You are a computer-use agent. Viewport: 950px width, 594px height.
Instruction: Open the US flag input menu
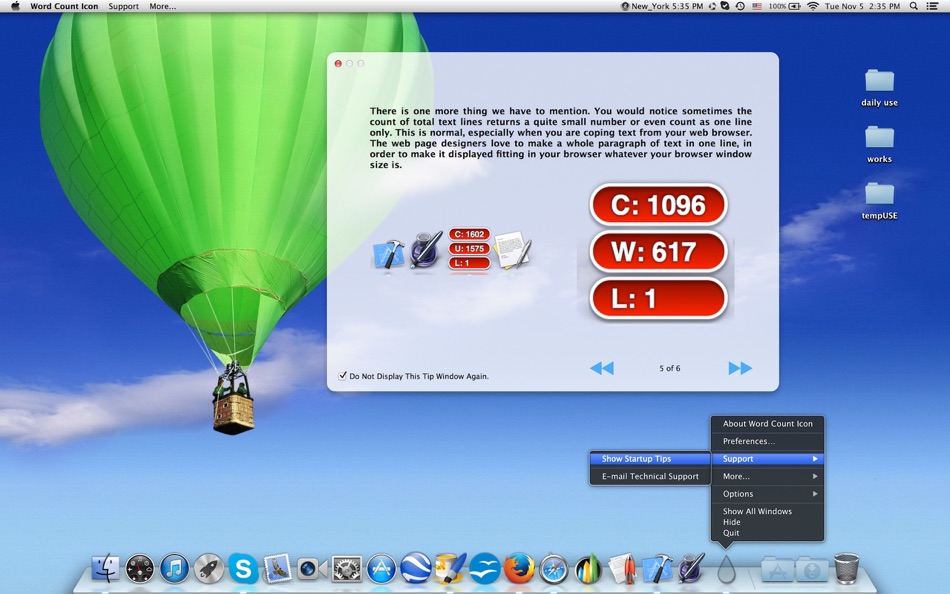point(757,6)
